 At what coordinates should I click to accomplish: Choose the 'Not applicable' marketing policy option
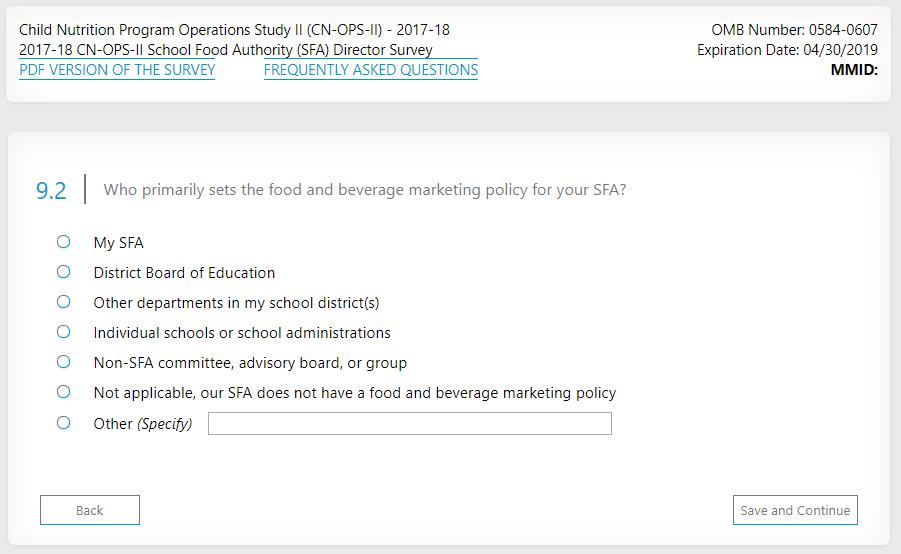tap(64, 392)
